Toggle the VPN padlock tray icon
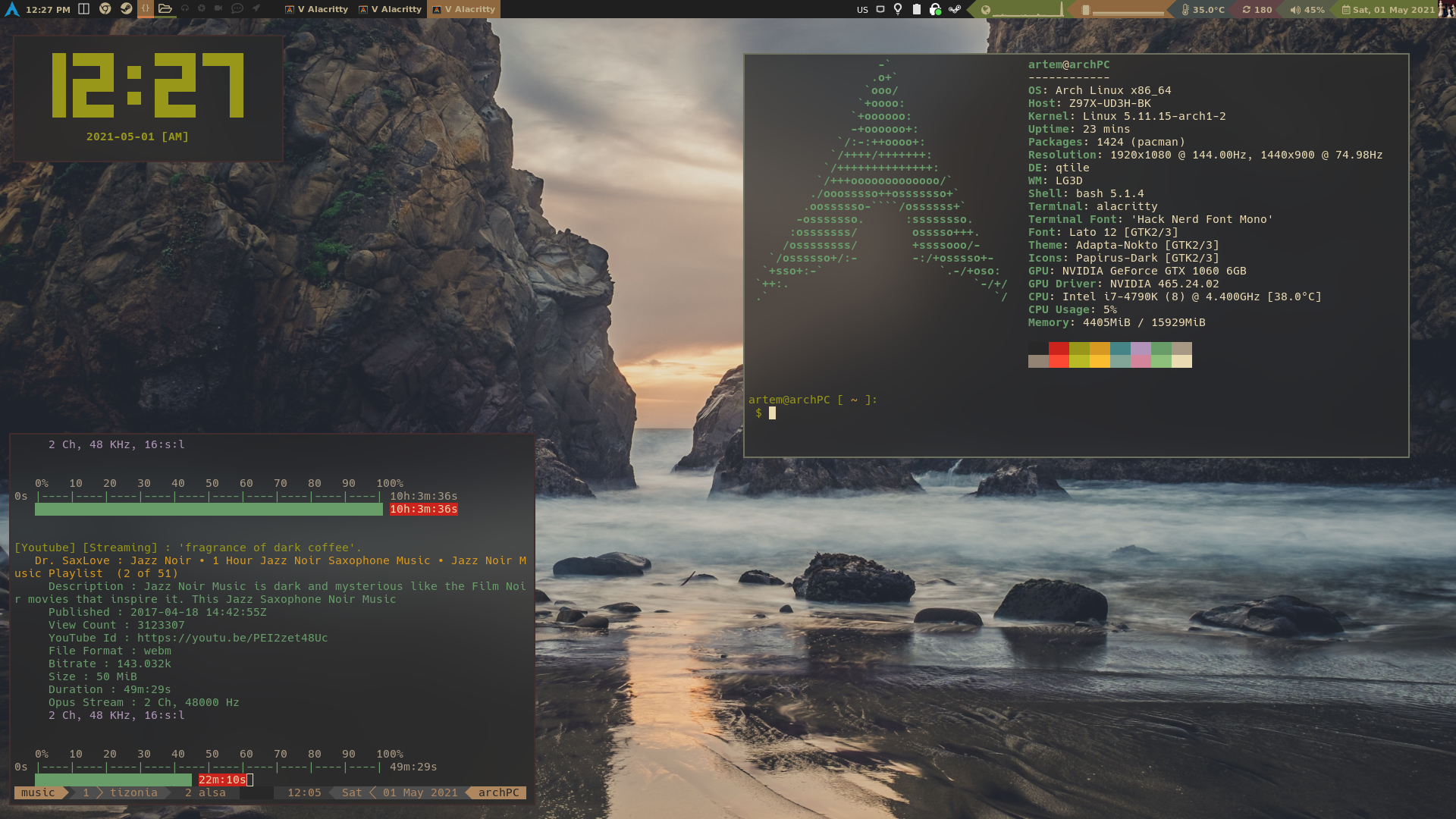Image resolution: width=1456 pixels, height=819 pixels. (x=935, y=10)
